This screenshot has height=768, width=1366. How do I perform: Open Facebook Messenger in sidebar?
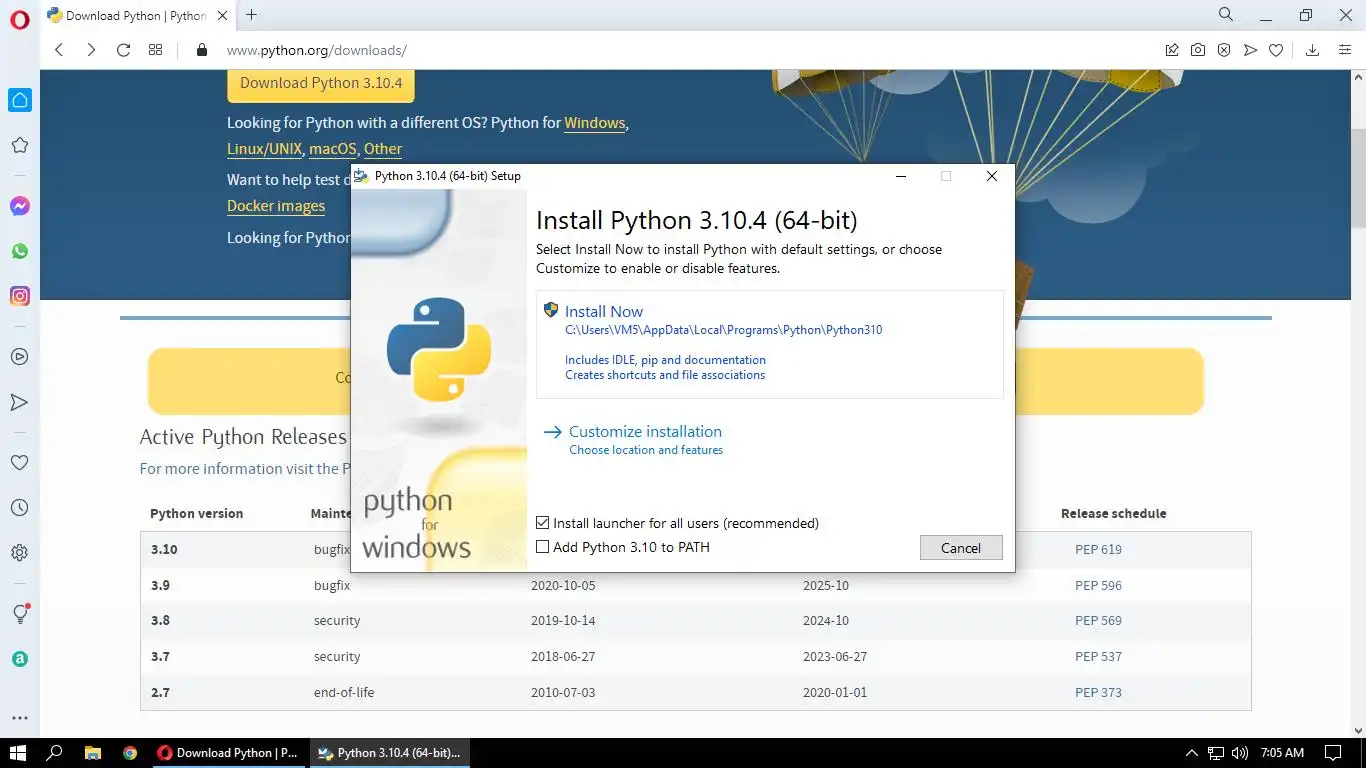click(20, 206)
